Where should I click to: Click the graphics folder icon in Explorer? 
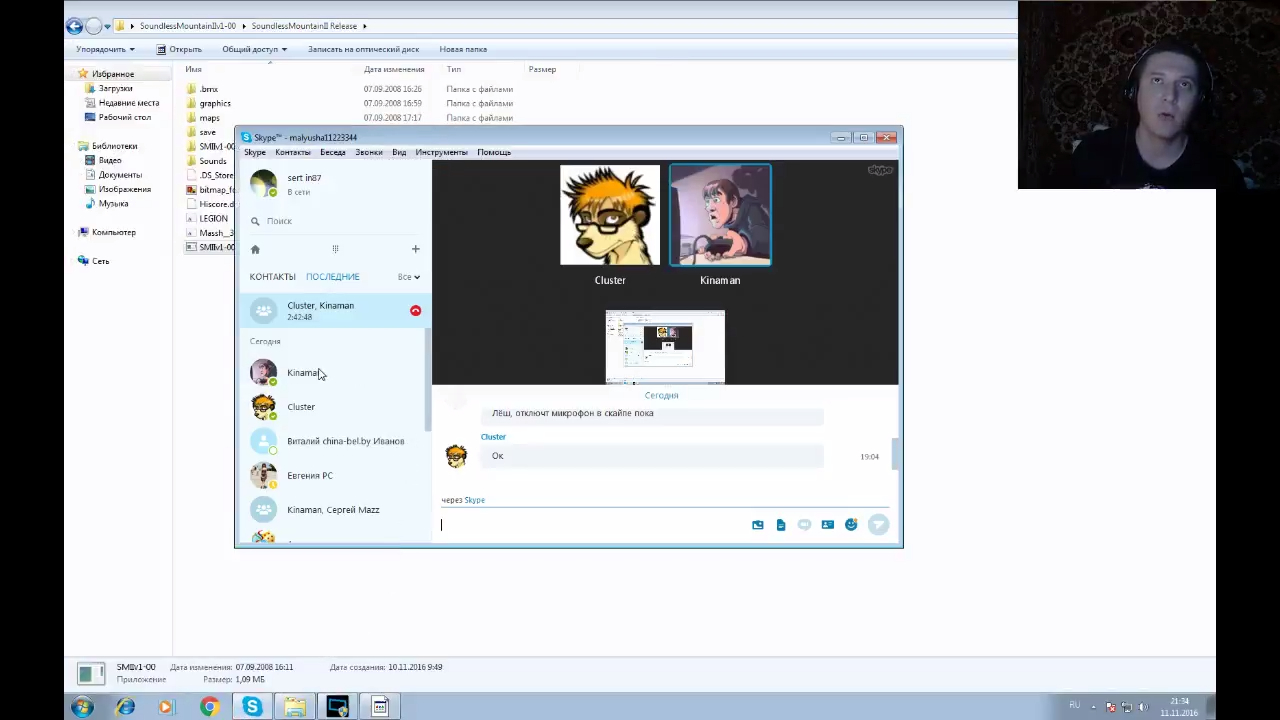[x=191, y=103]
